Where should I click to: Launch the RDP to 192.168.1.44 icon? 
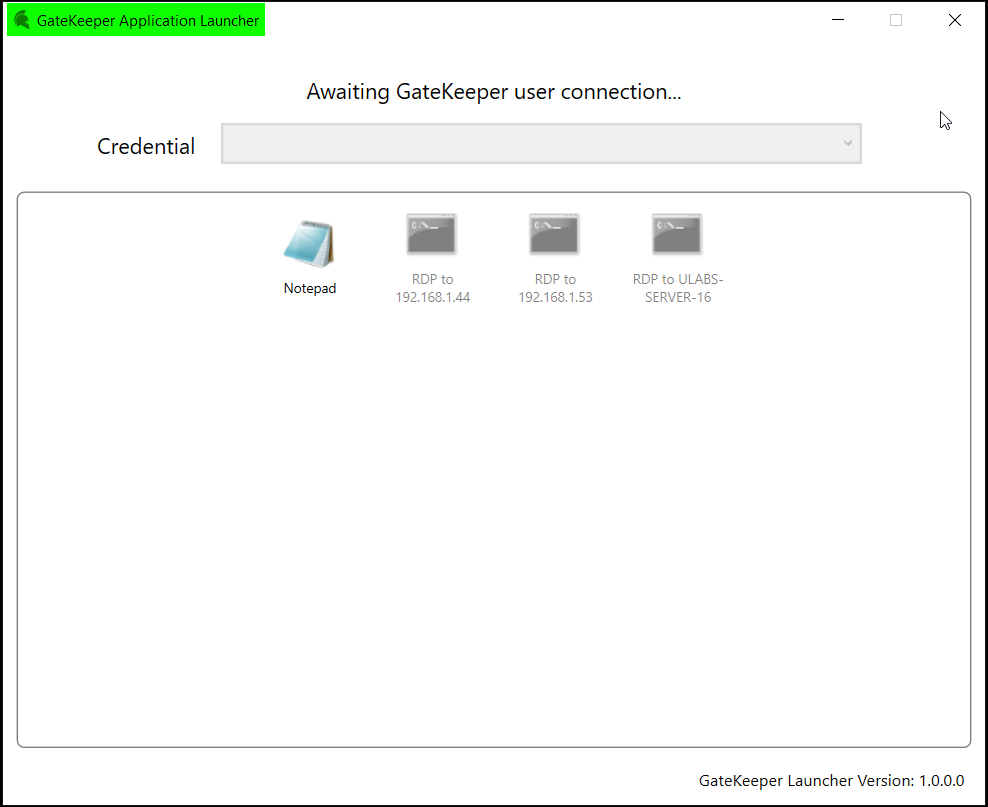point(432,235)
